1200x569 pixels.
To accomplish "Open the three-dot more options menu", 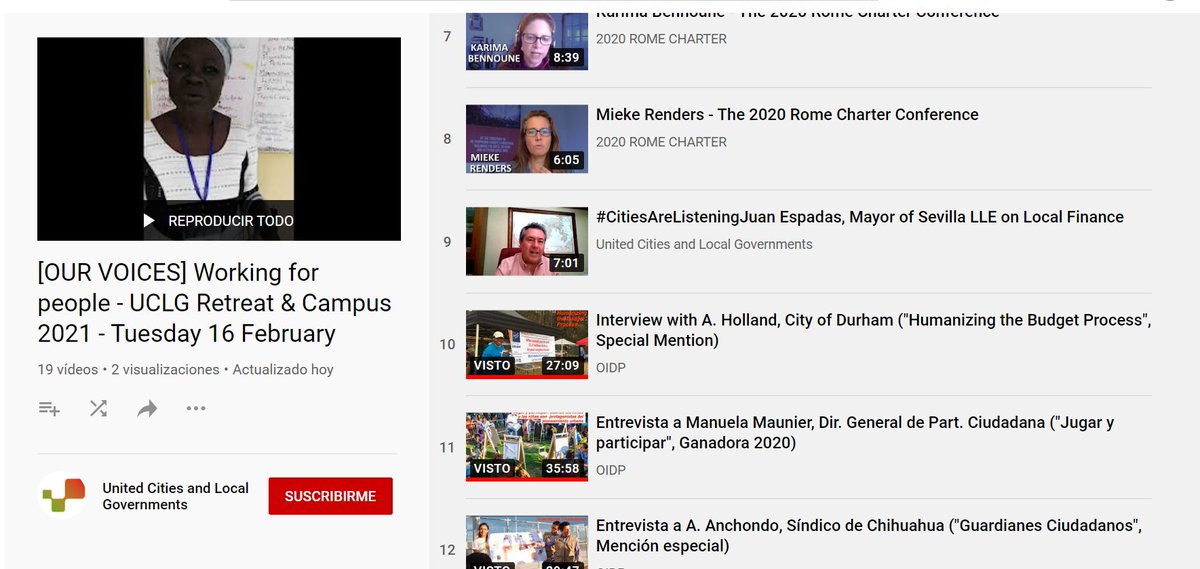I will point(196,408).
